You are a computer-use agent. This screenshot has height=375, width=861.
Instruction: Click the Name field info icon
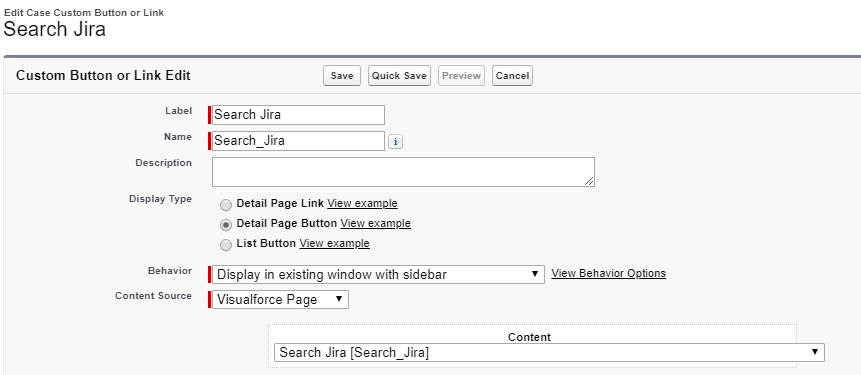[395, 142]
